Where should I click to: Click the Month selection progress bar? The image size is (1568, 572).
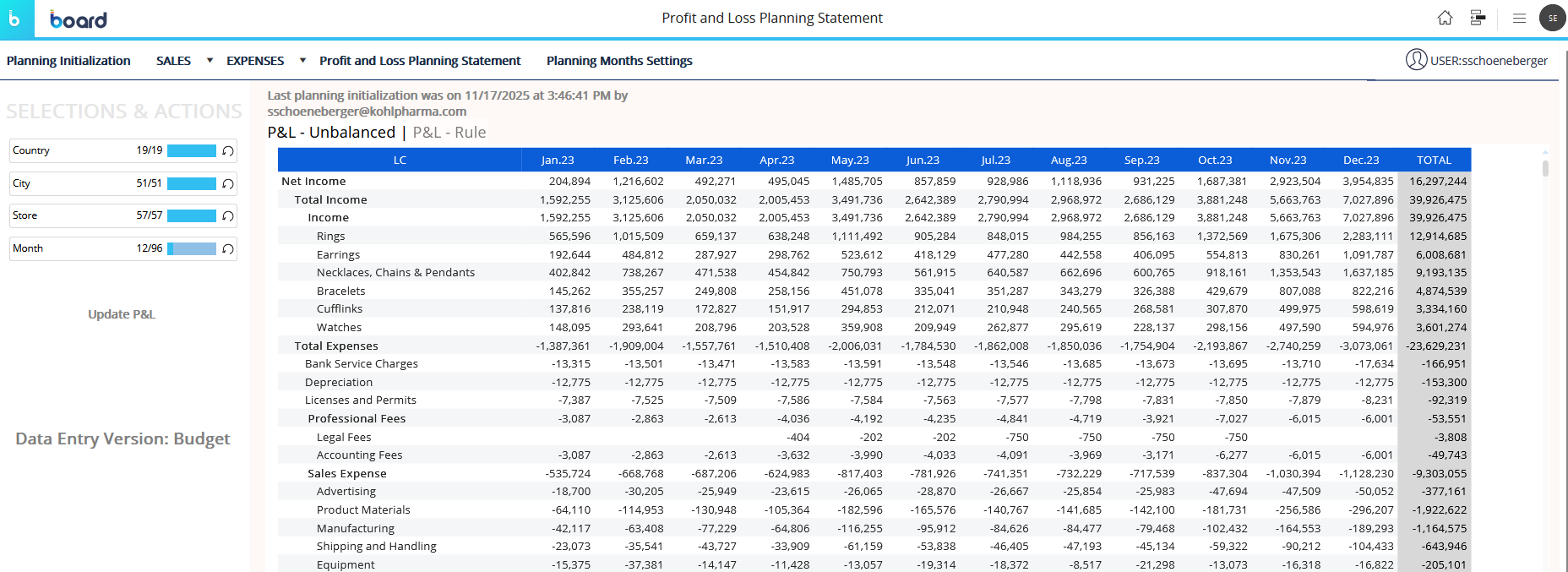(x=192, y=249)
